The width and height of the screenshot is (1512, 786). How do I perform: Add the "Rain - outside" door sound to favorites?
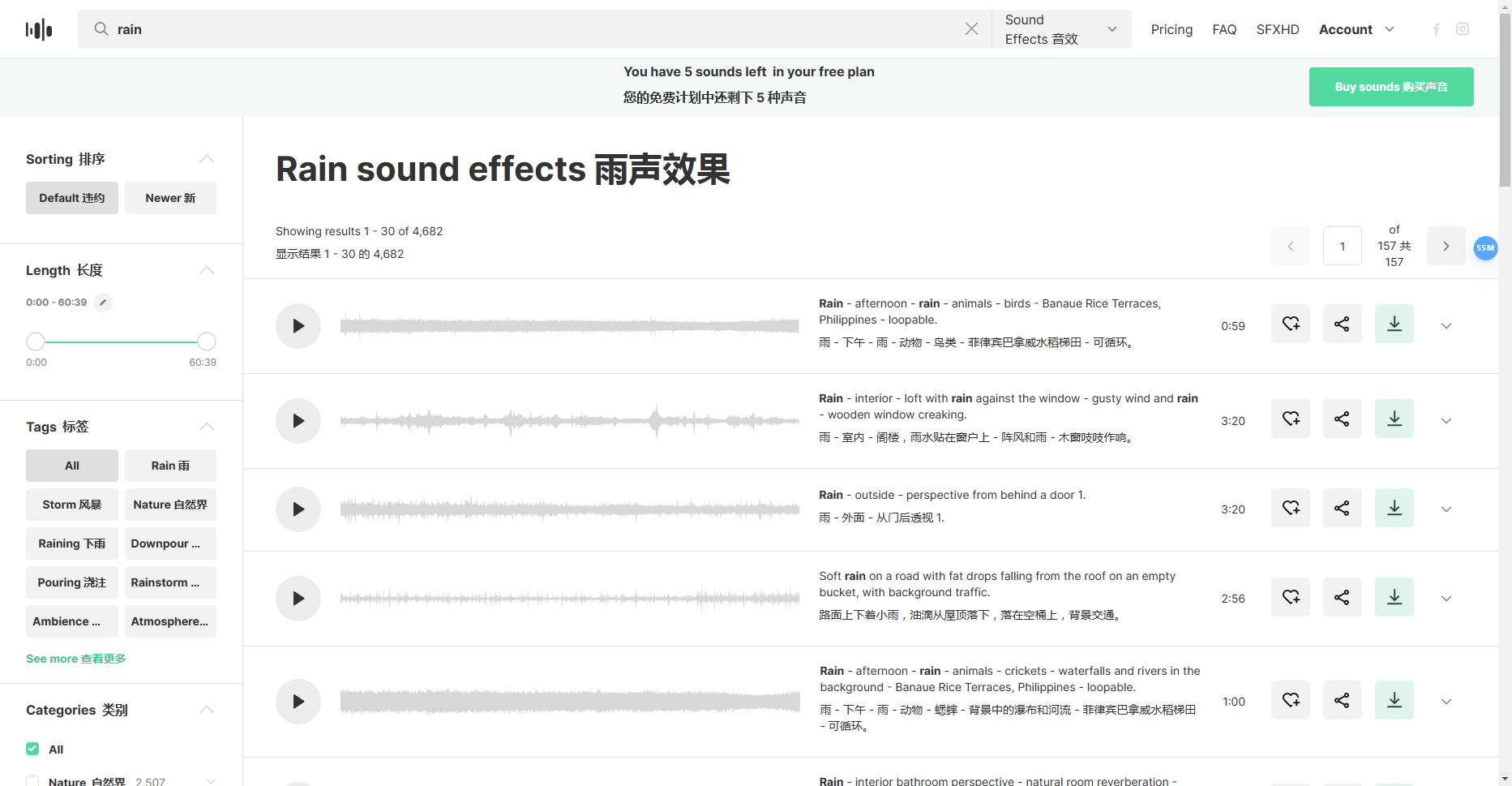coord(1290,507)
